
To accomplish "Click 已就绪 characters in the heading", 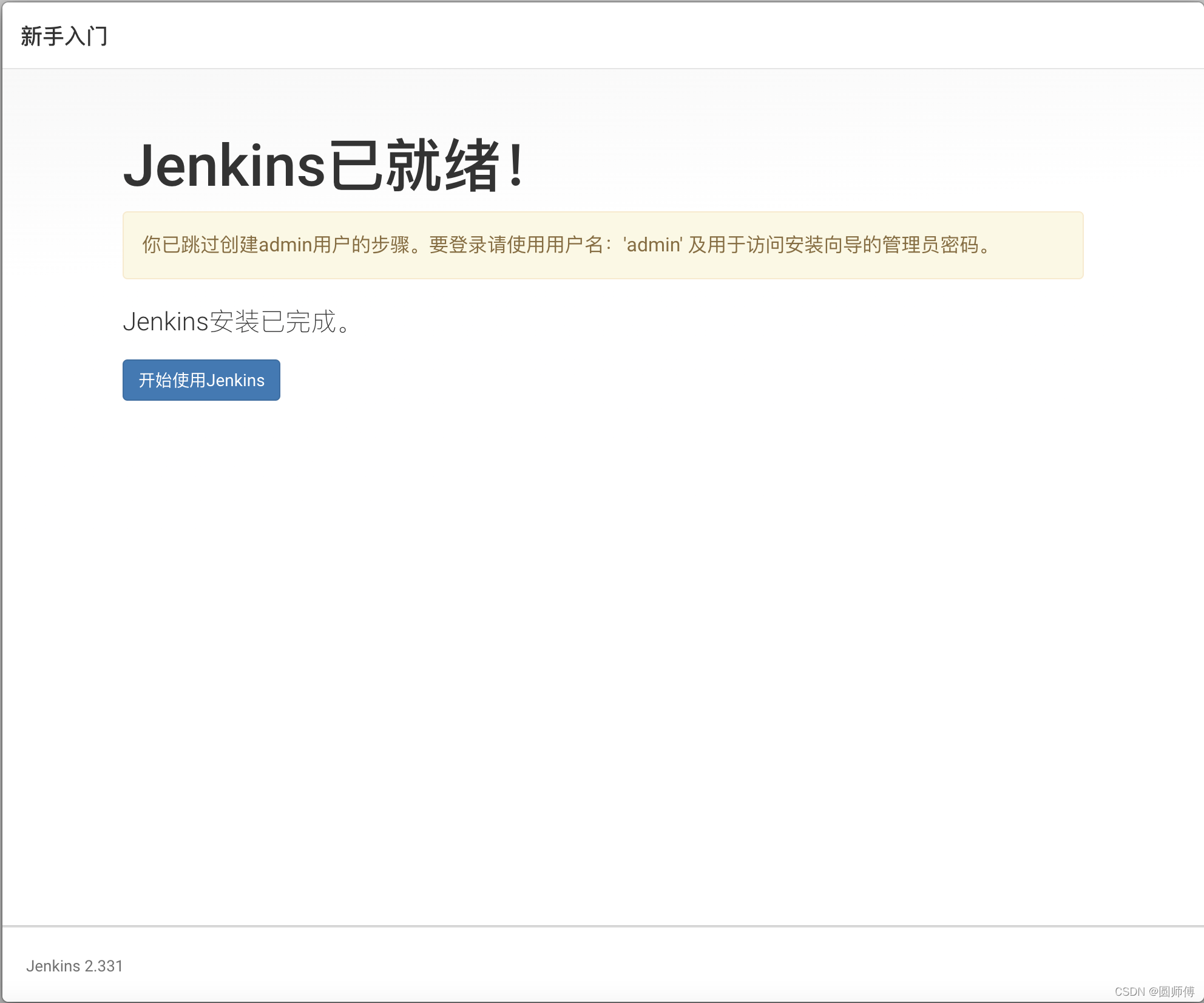I will pyautogui.click(x=415, y=166).
